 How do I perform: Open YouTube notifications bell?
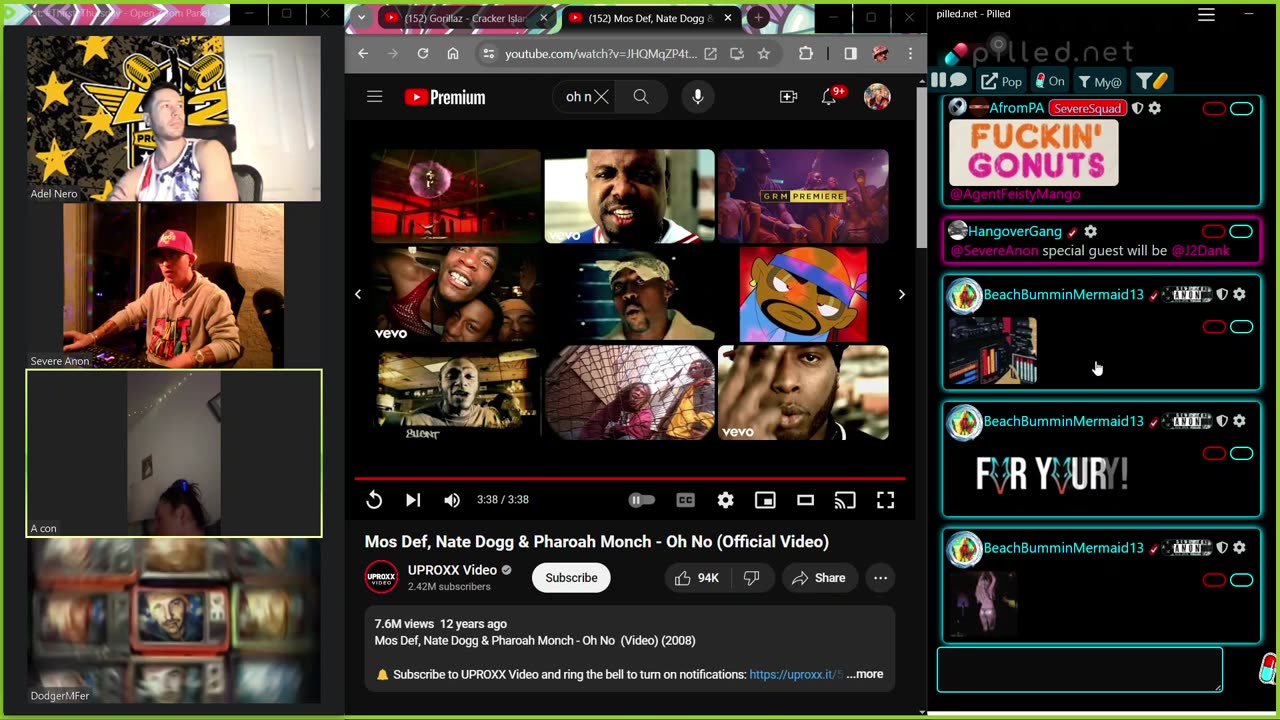830,97
